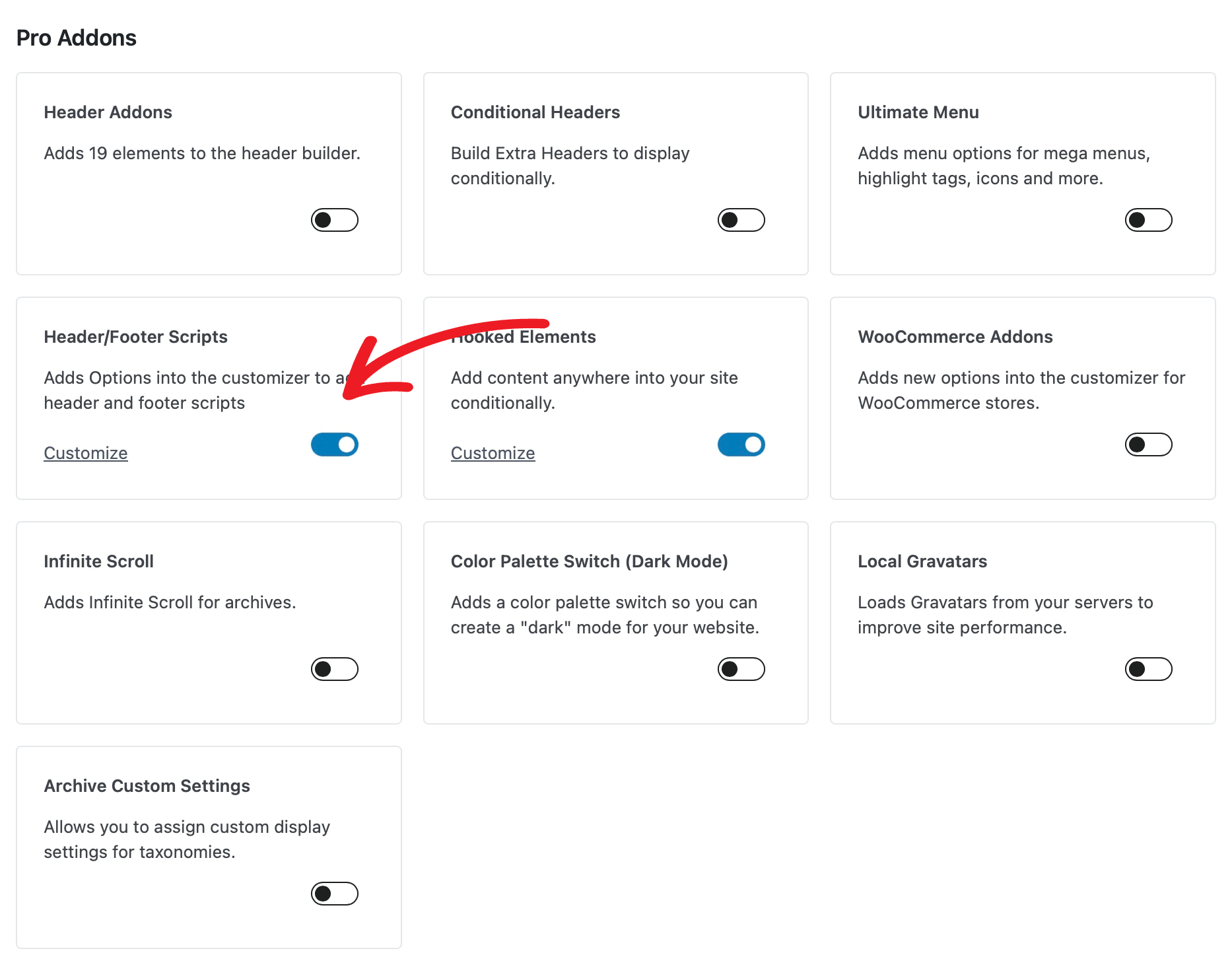Enable the Ultimate Menu toggle

tap(1147, 220)
